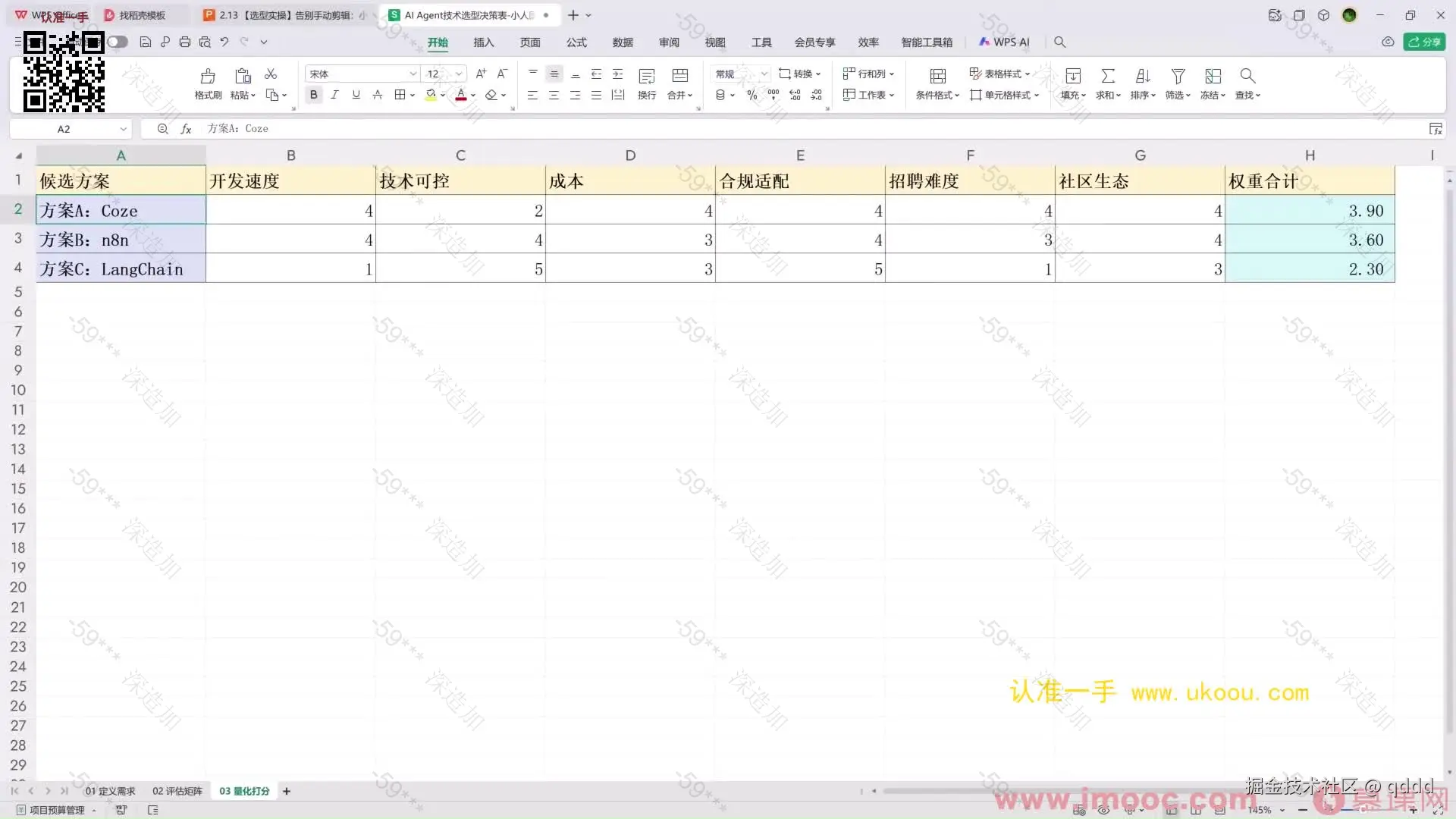
Task: Toggle the switch left of the Save icon
Action: click(118, 42)
